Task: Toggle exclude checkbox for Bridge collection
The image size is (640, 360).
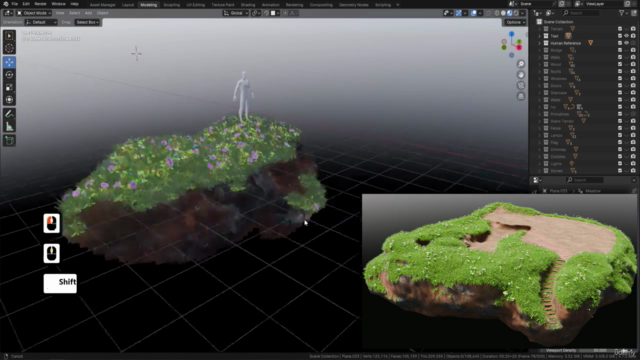Action: click(x=620, y=50)
